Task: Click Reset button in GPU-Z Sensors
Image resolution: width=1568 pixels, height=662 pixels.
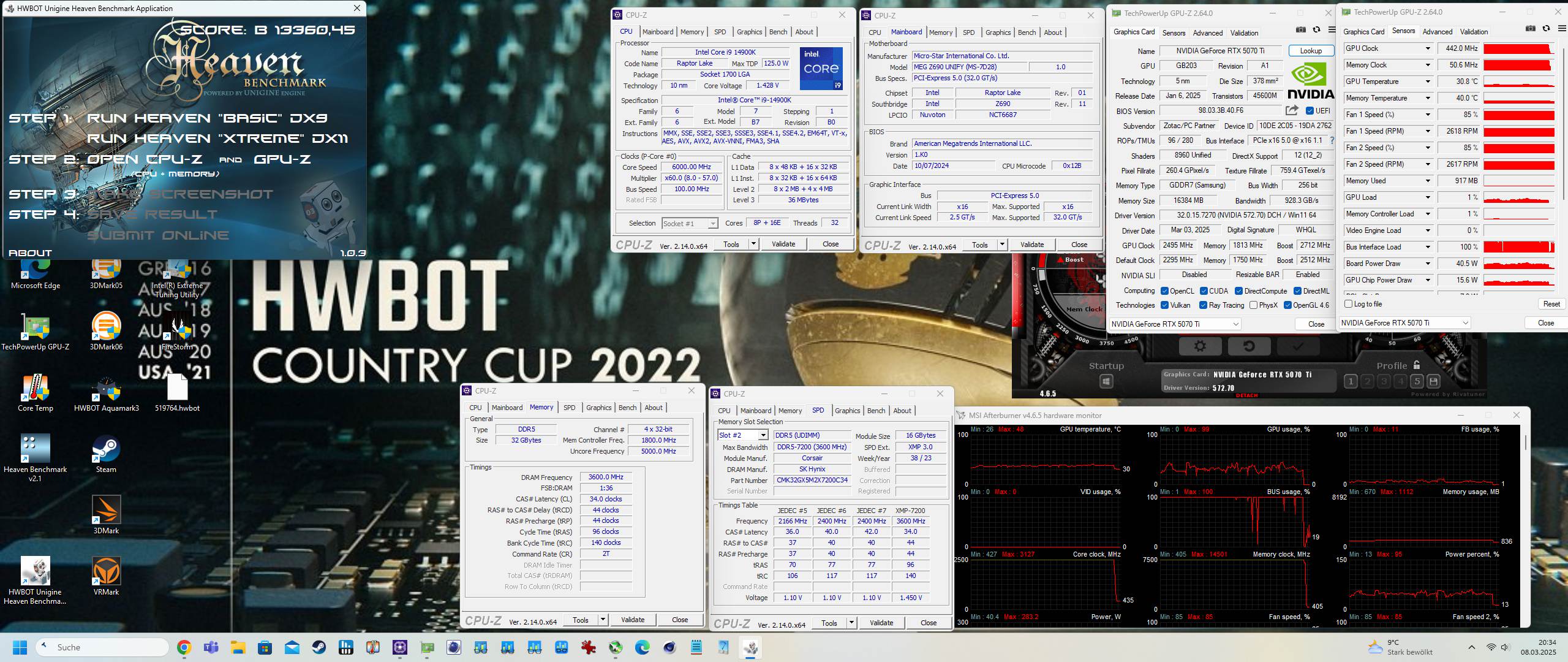Action: pyautogui.click(x=1551, y=304)
